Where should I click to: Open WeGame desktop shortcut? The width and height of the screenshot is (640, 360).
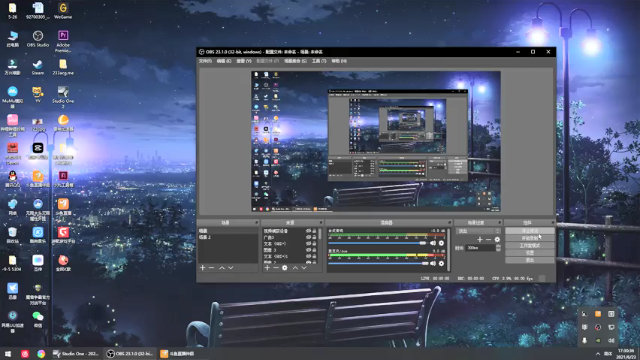[x=63, y=11]
